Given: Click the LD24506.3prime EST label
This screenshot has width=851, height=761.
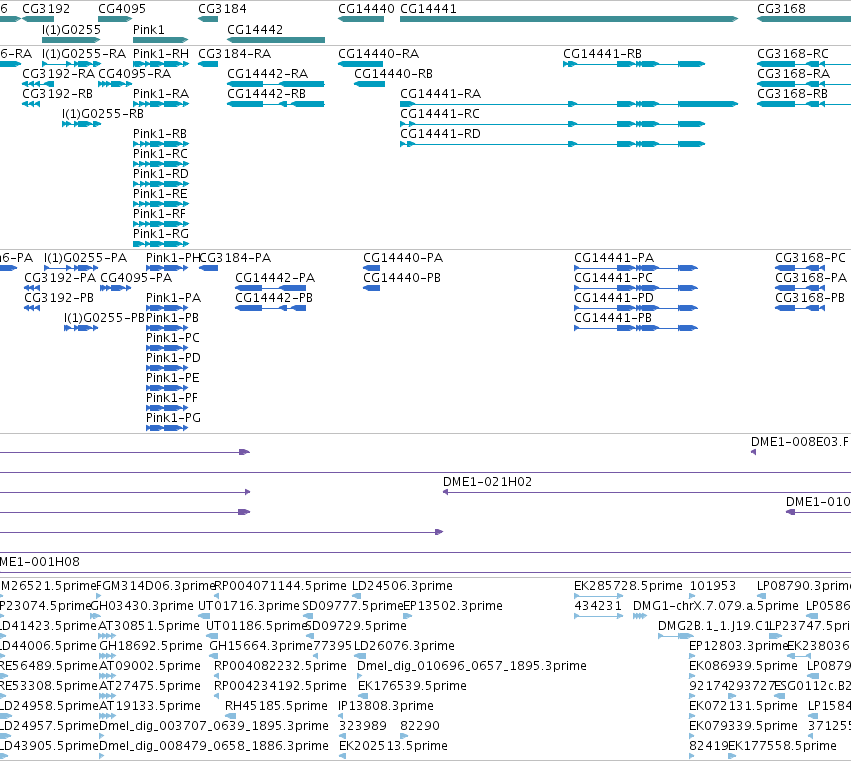Looking at the screenshot, I should tap(402, 586).
